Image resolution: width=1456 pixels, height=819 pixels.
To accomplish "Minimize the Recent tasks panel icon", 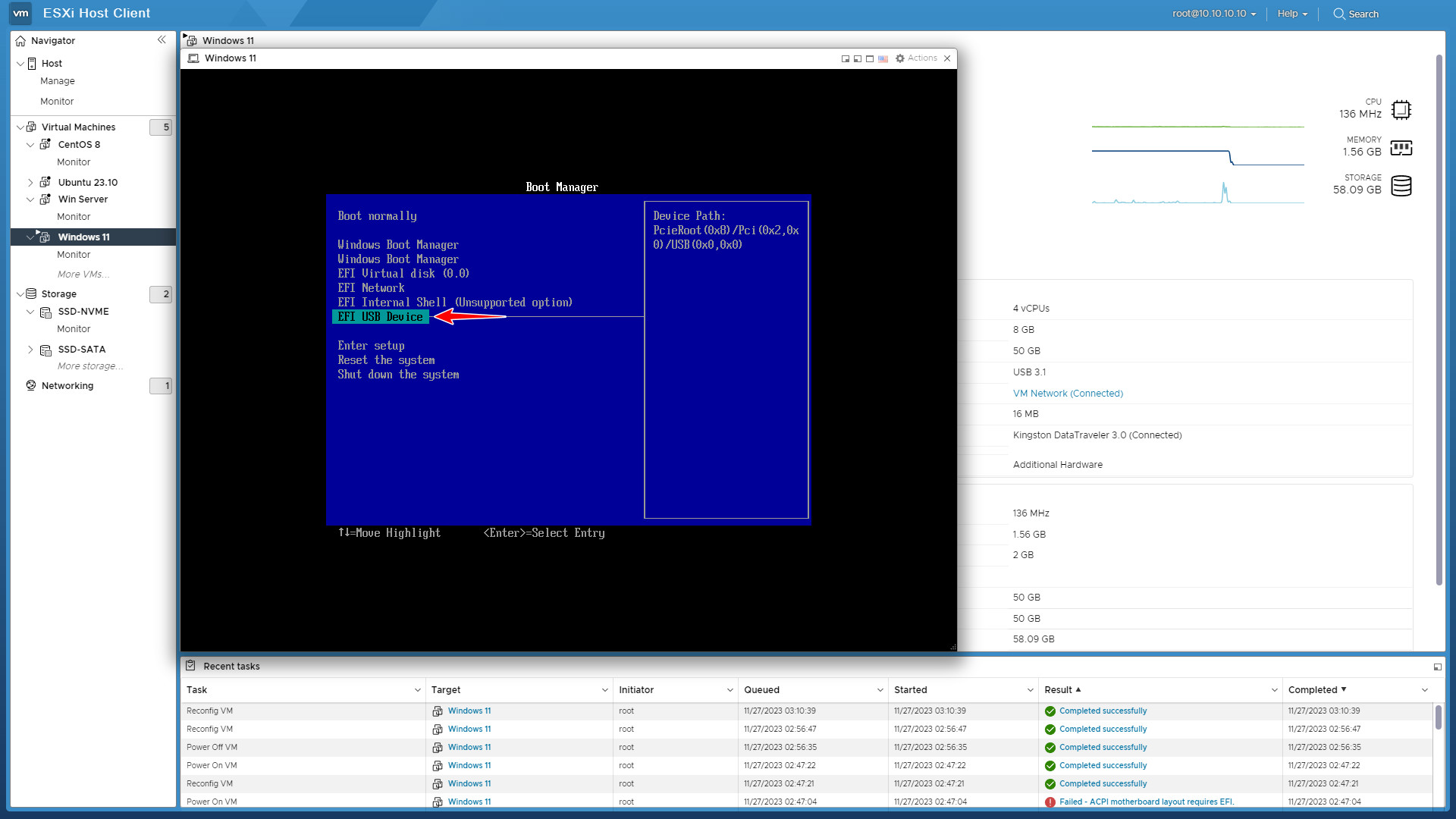I will click(x=1437, y=667).
